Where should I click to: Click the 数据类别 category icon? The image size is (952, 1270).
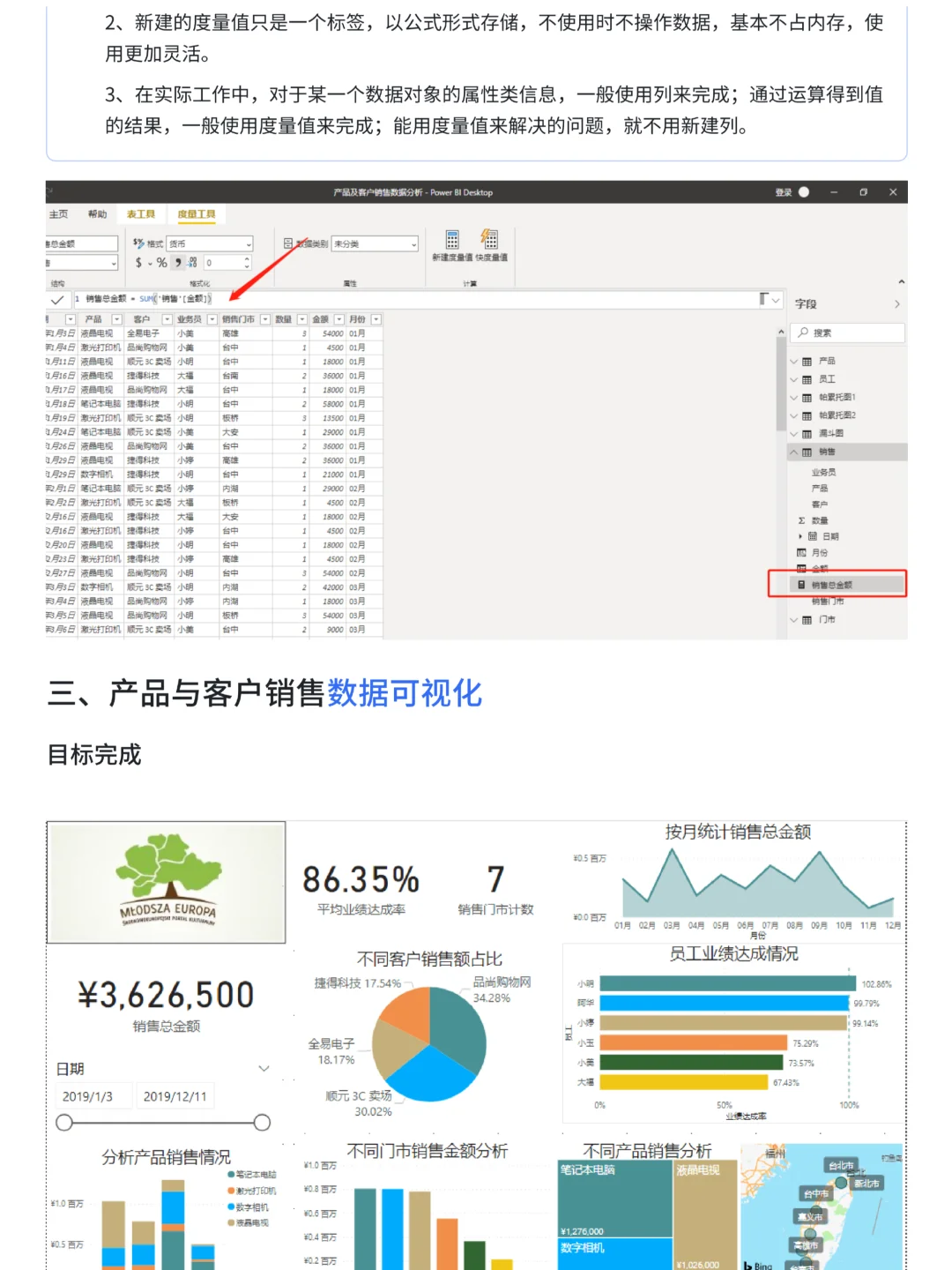(288, 243)
